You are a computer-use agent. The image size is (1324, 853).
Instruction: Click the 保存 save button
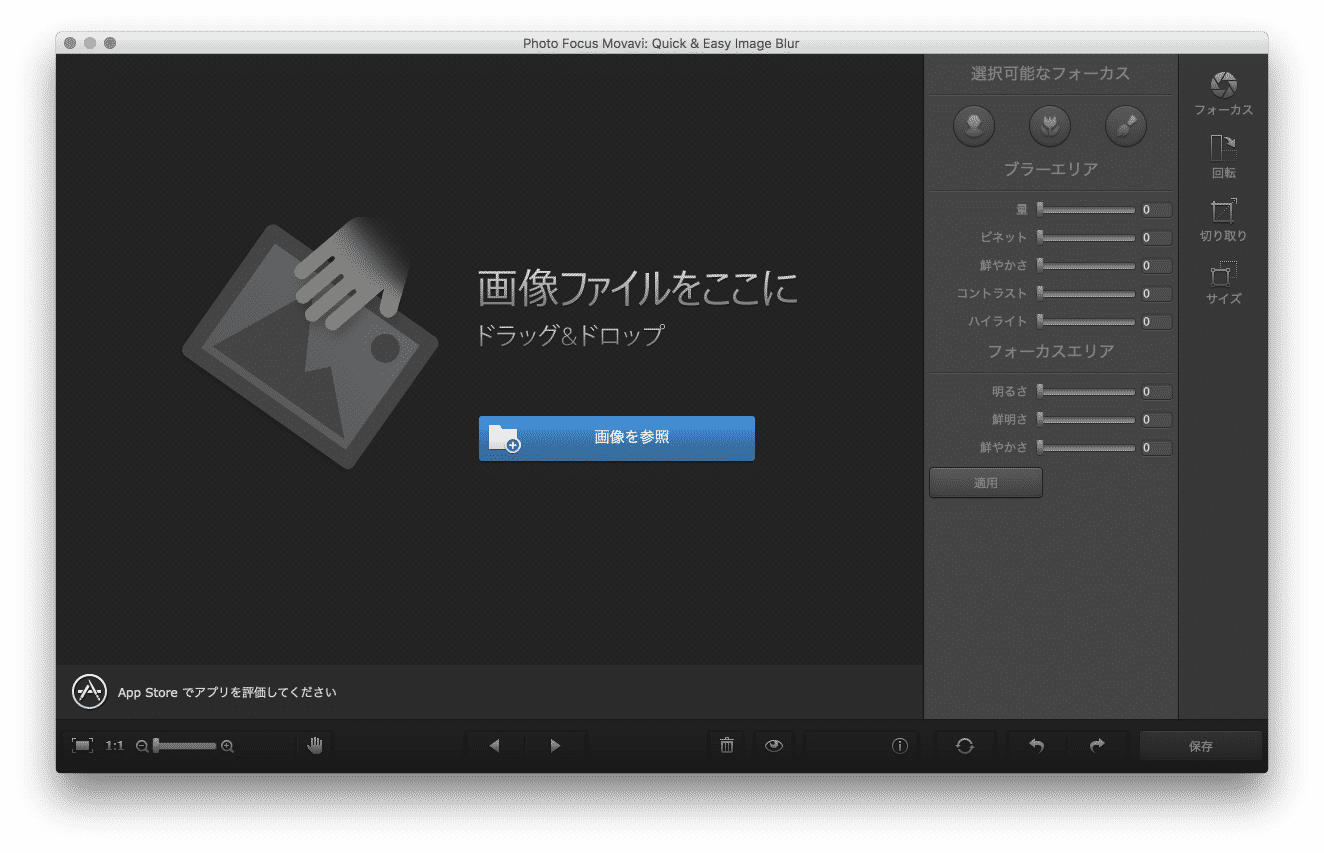(x=1201, y=746)
